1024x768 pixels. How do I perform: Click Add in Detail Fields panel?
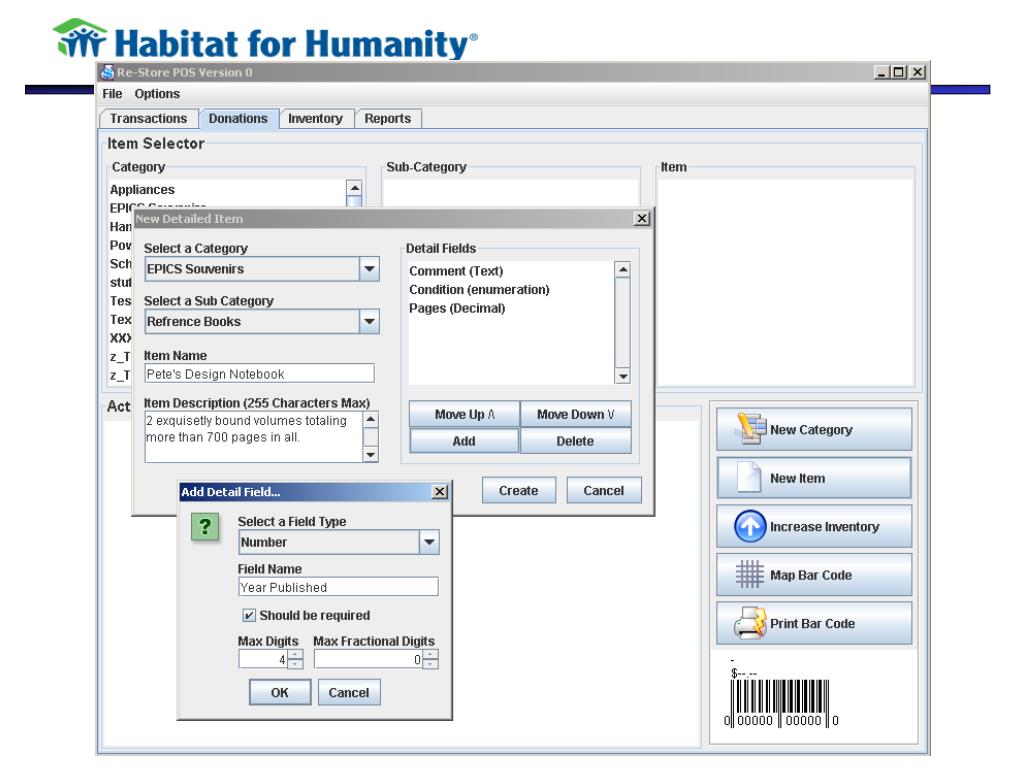pos(464,441)
